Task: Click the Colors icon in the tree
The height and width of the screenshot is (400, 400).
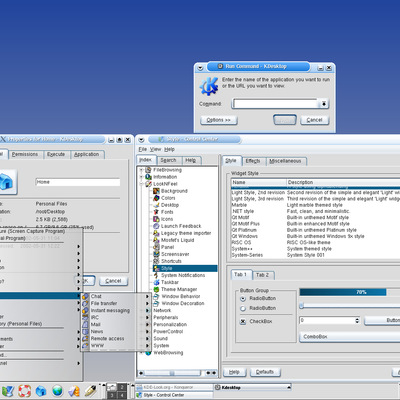Action: click(x=156, y=198)
